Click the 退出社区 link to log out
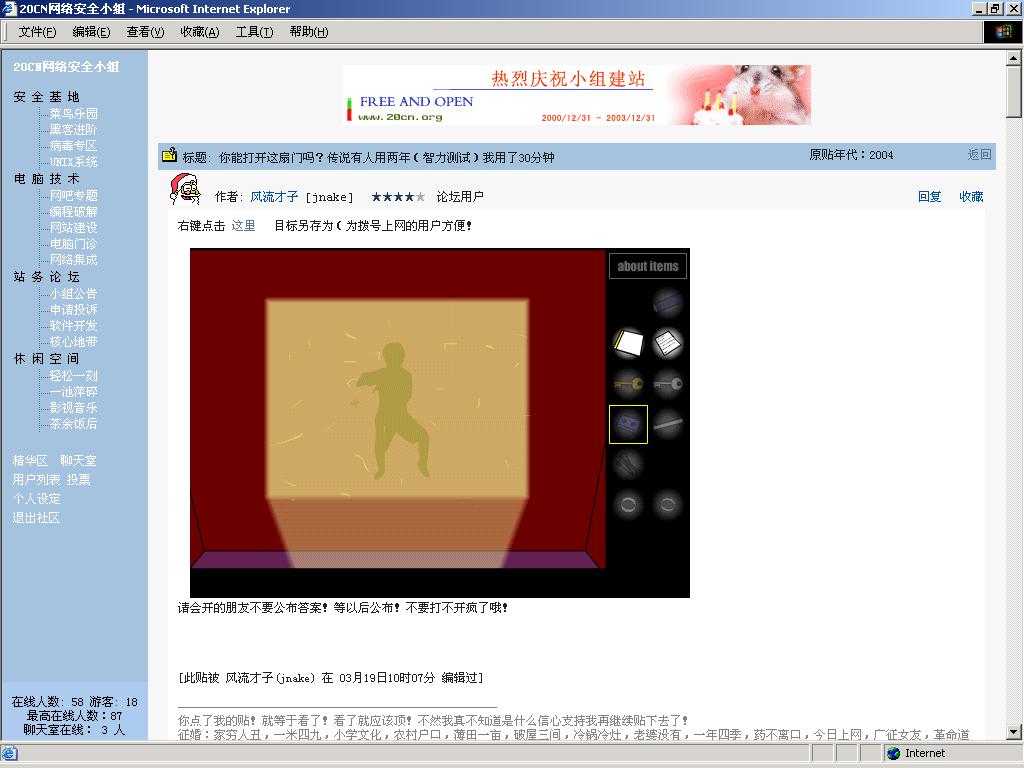Viewport: 1024px width, 768px height. click(37, 518)
